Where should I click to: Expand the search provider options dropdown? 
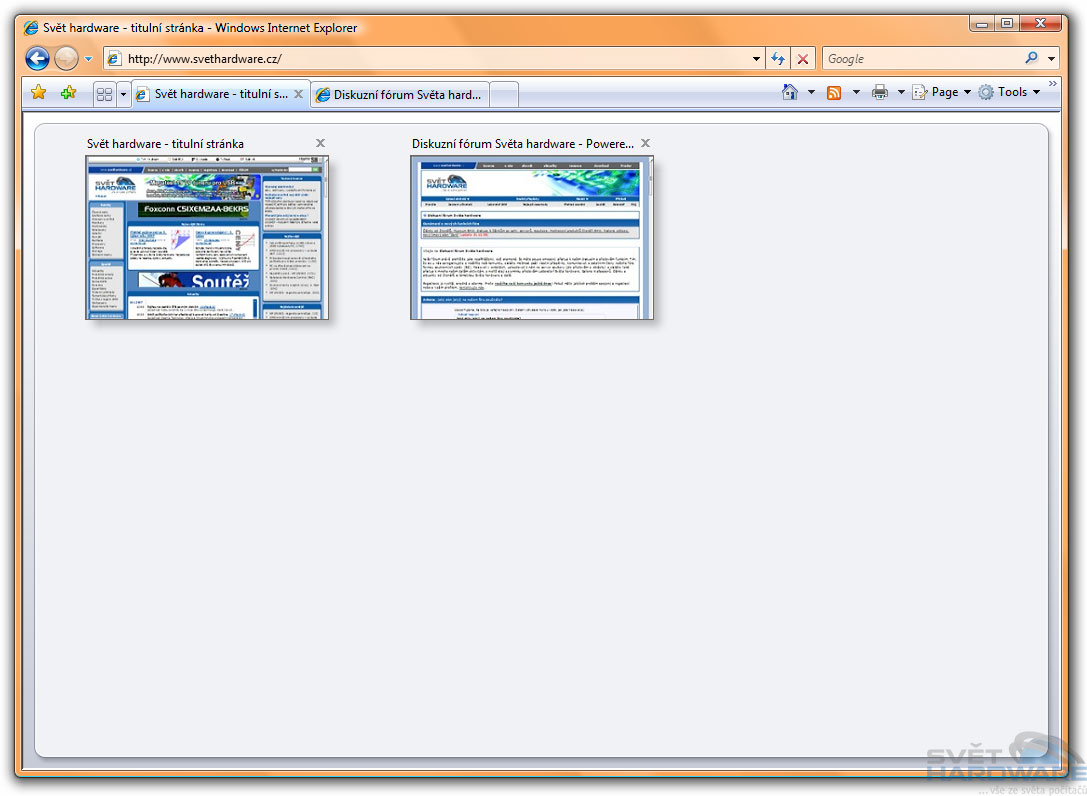[x=1052, y=59]
